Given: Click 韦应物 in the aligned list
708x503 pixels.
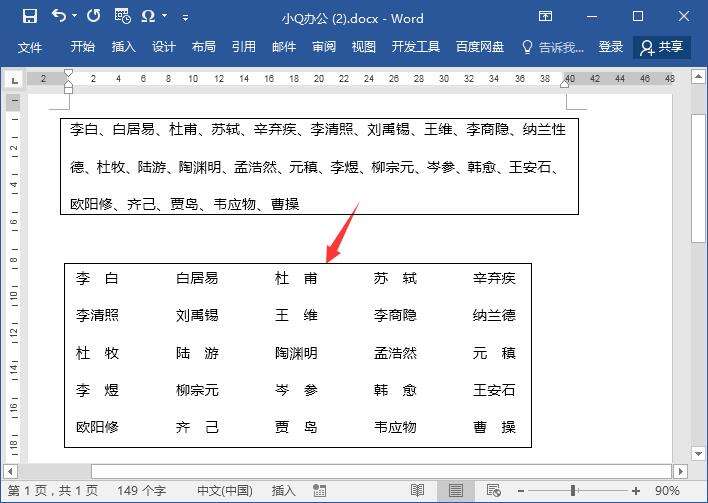Looking at the screenshot, I should 395,427.
